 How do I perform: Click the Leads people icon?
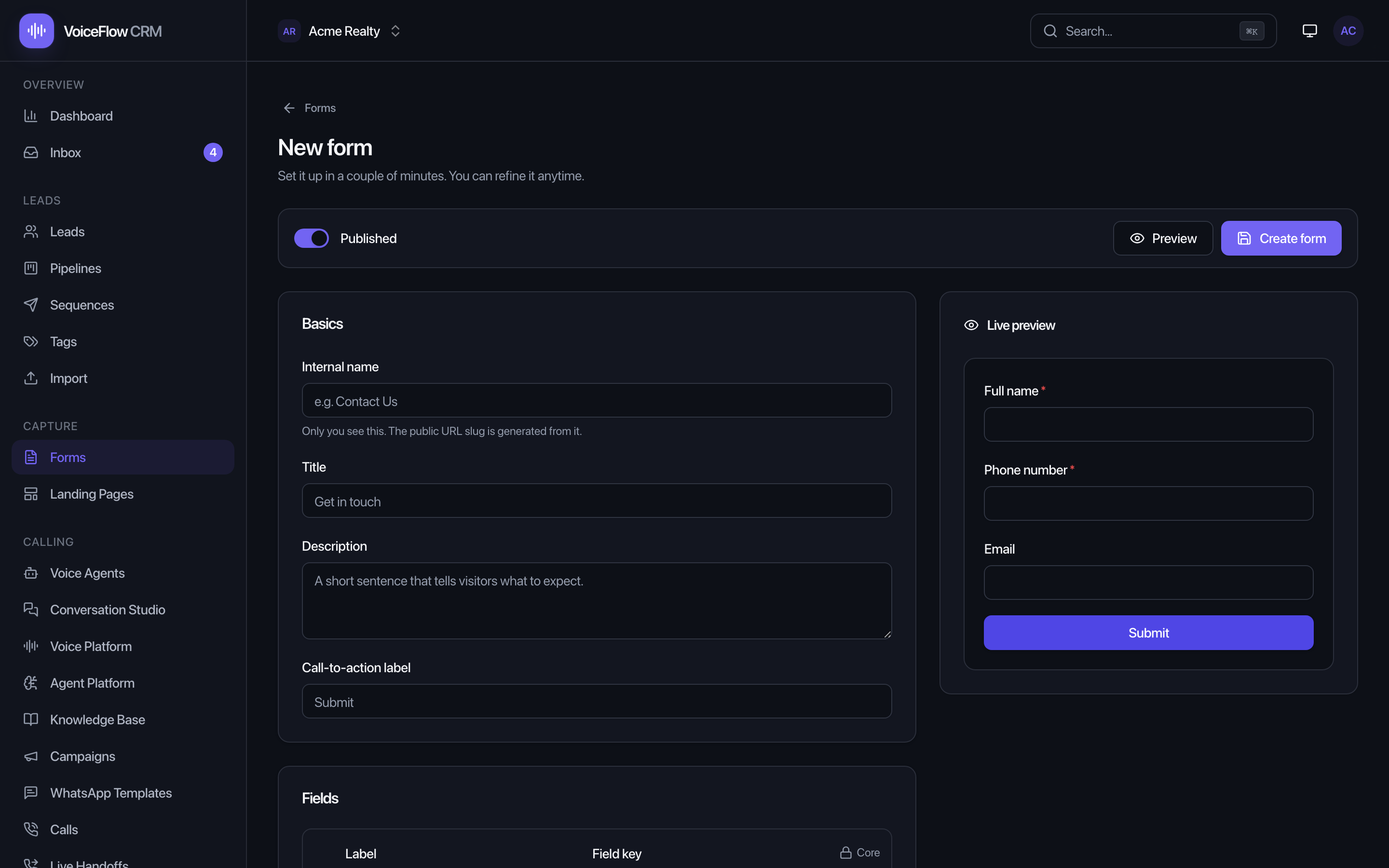coord(31,232)
